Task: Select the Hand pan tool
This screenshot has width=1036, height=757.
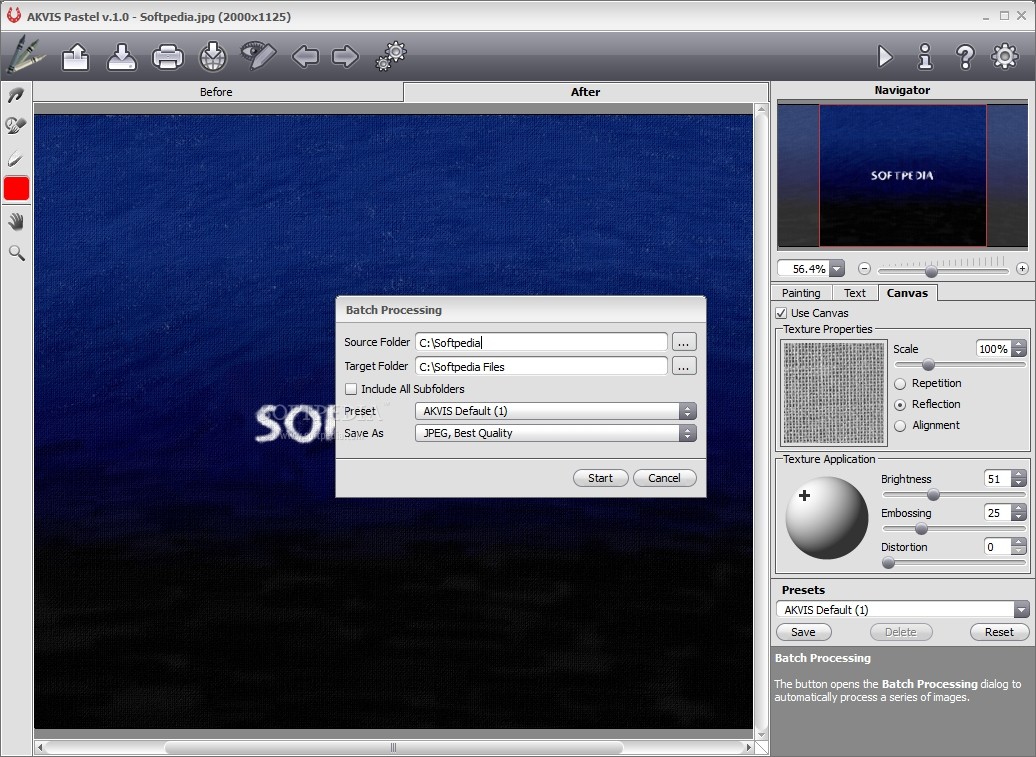Action: click(x=17, y=222)
